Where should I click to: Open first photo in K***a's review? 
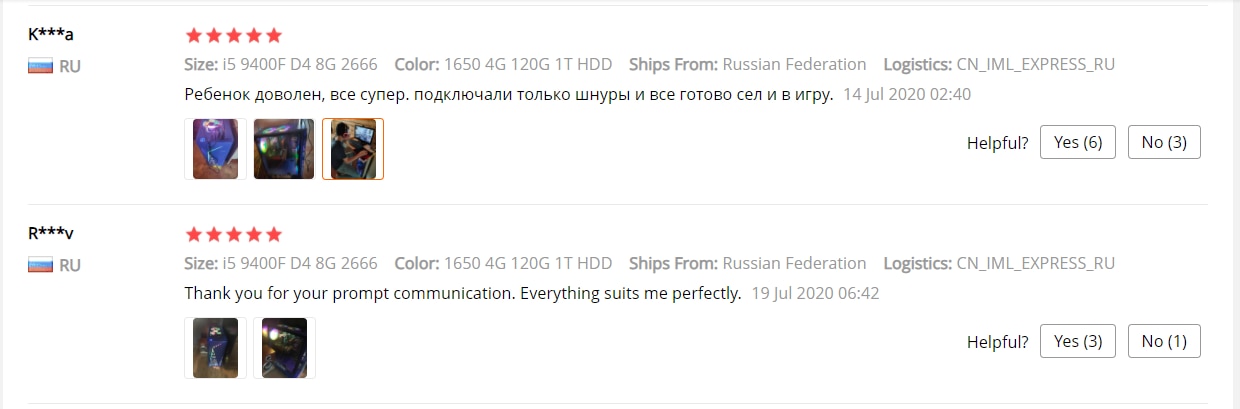pos(216,149)
